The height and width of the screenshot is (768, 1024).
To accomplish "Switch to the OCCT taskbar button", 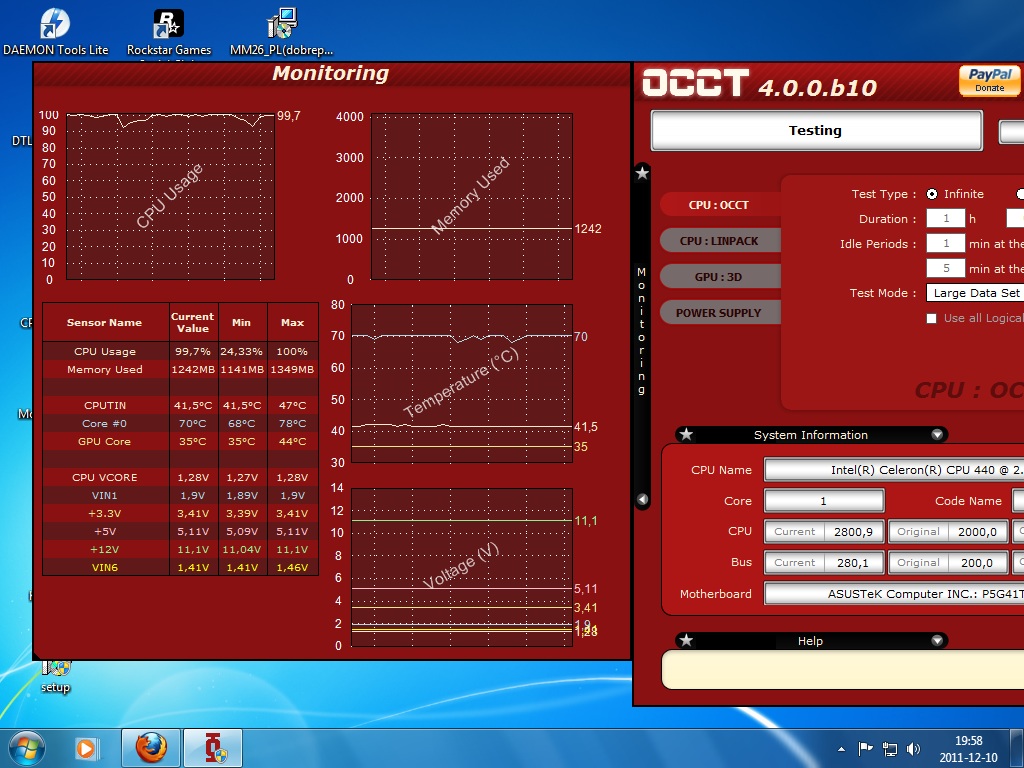I will click(x=213, y=748).
